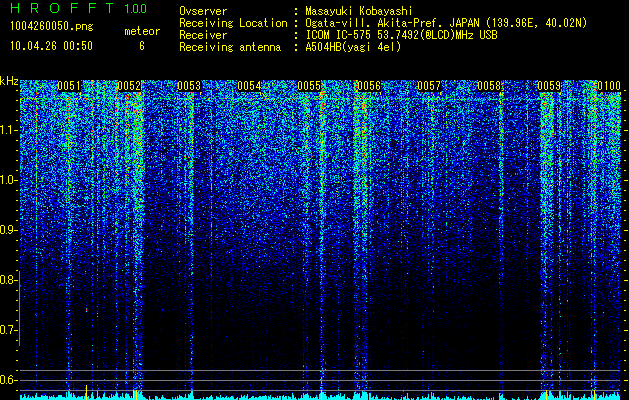Click the 1.0 kHz axis label
629x400 pixels.
pyautogui.click(x=8, y=180)
